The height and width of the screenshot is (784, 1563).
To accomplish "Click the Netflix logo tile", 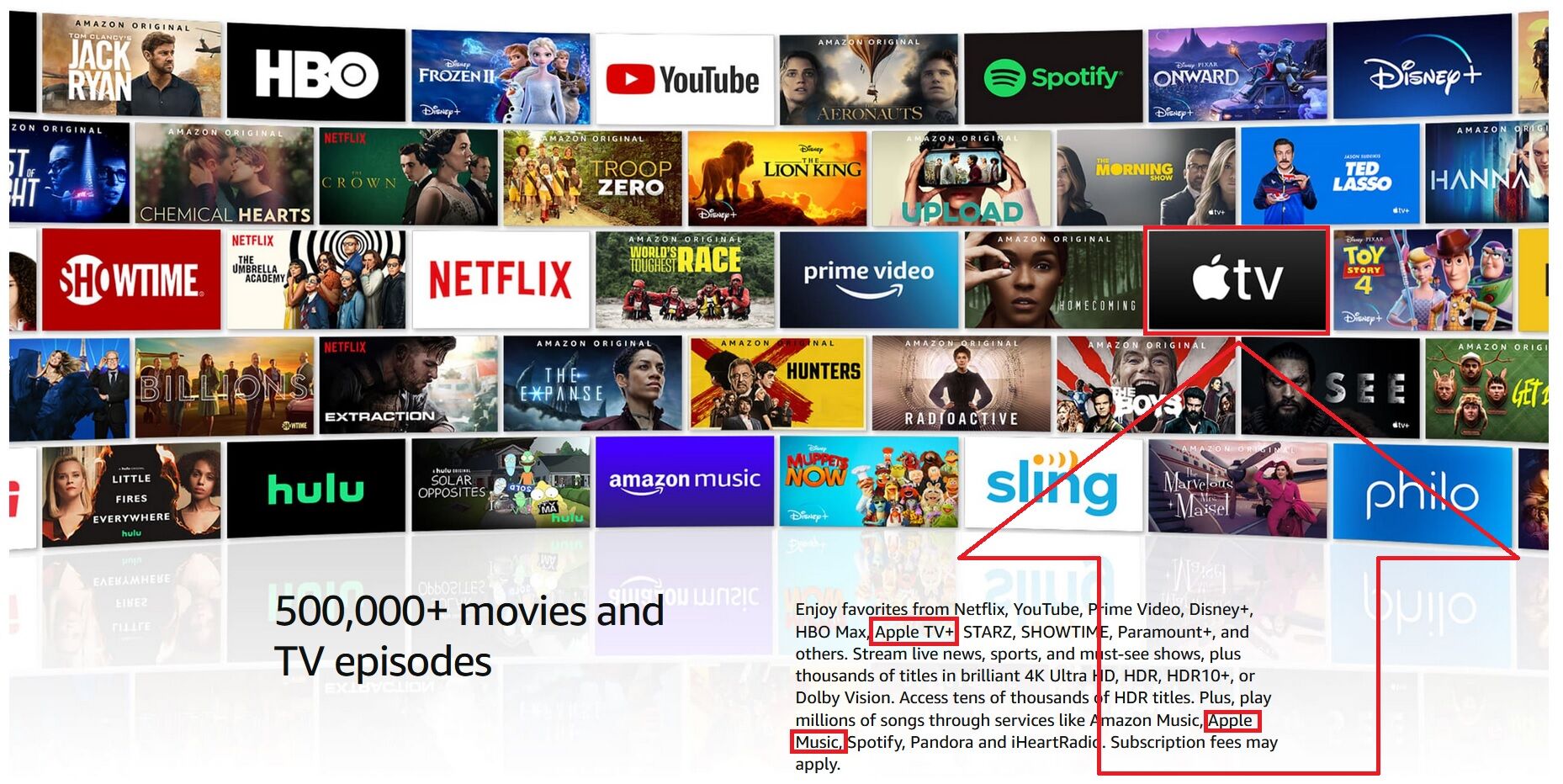I will tap(501, 279).
